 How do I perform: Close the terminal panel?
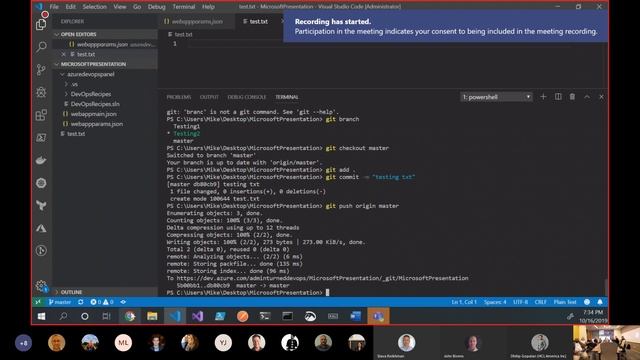pos(601,97)
